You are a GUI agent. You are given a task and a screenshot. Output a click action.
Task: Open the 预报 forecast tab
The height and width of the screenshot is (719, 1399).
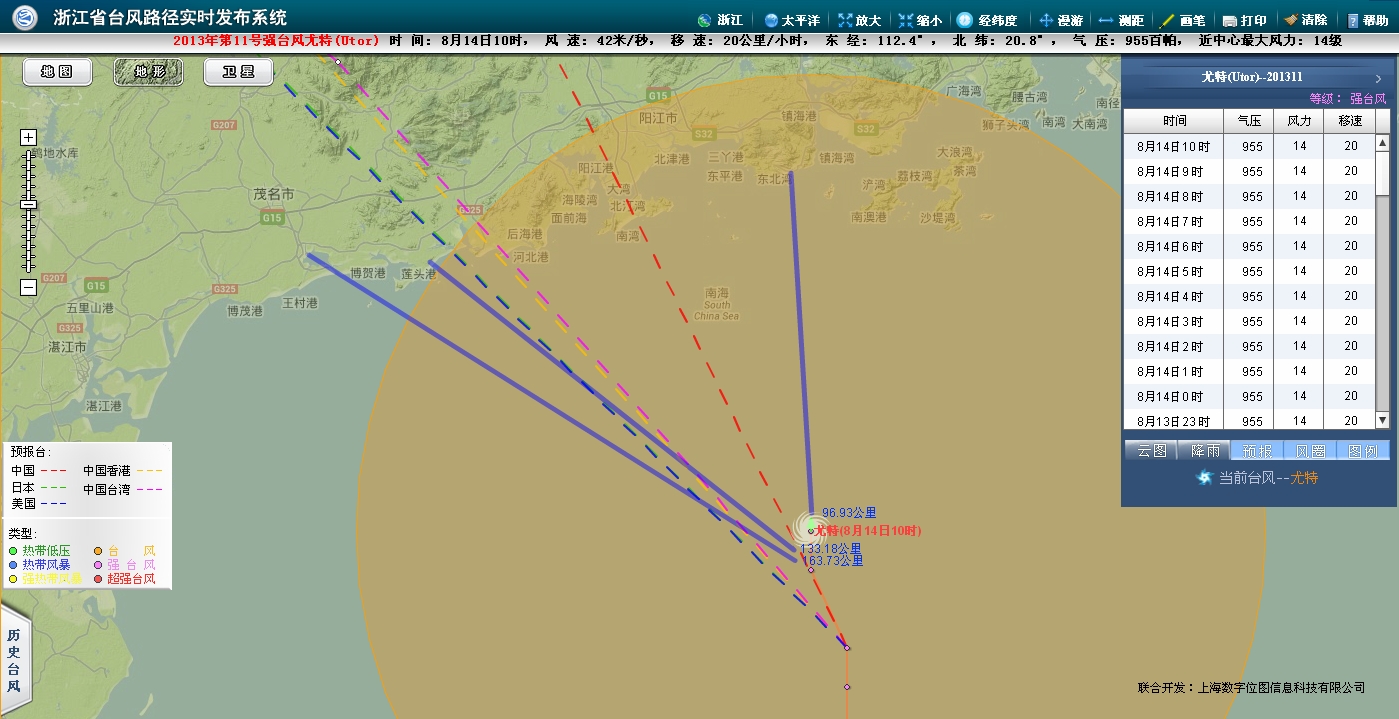click(1256, 451)
